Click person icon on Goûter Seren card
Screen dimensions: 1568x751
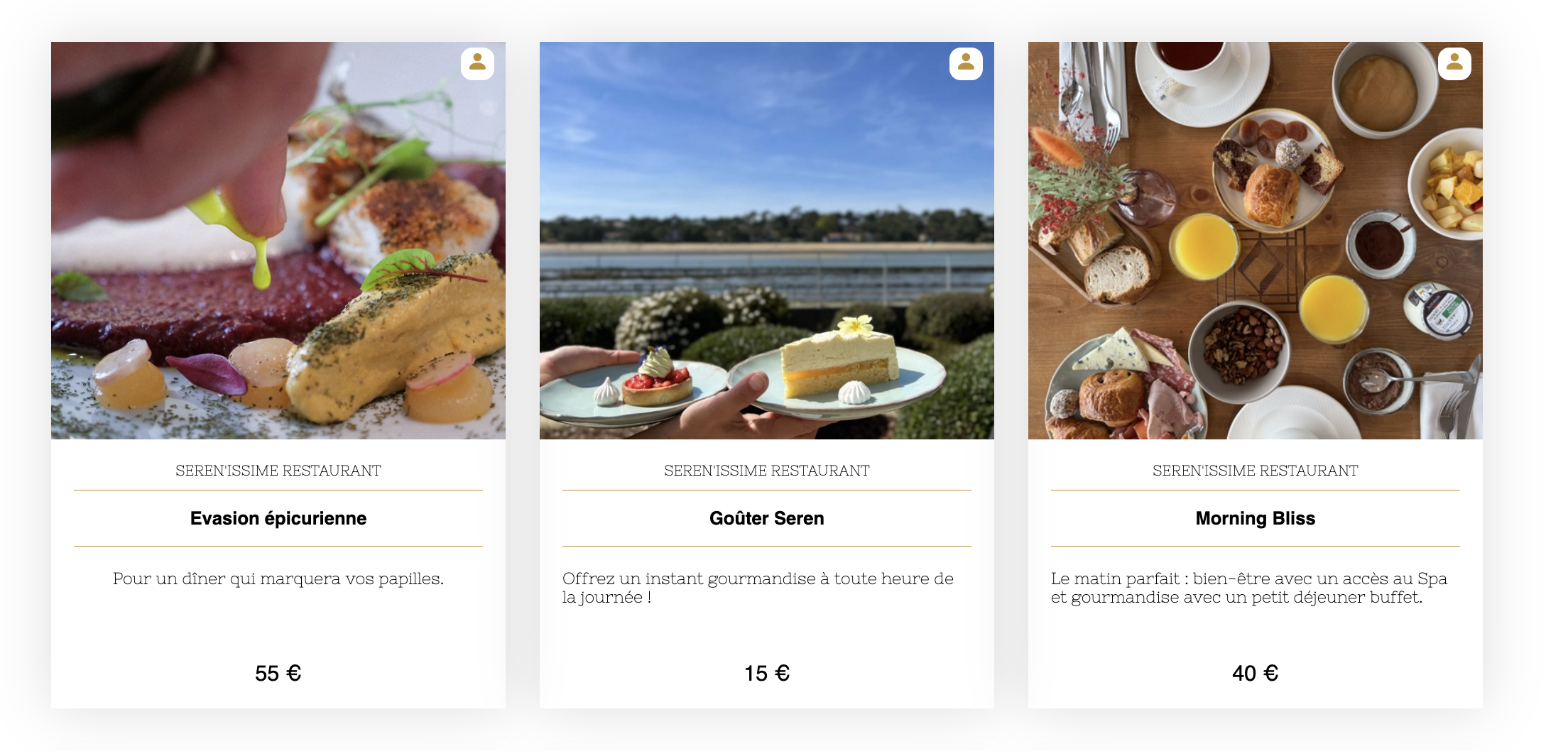[966, 64]
